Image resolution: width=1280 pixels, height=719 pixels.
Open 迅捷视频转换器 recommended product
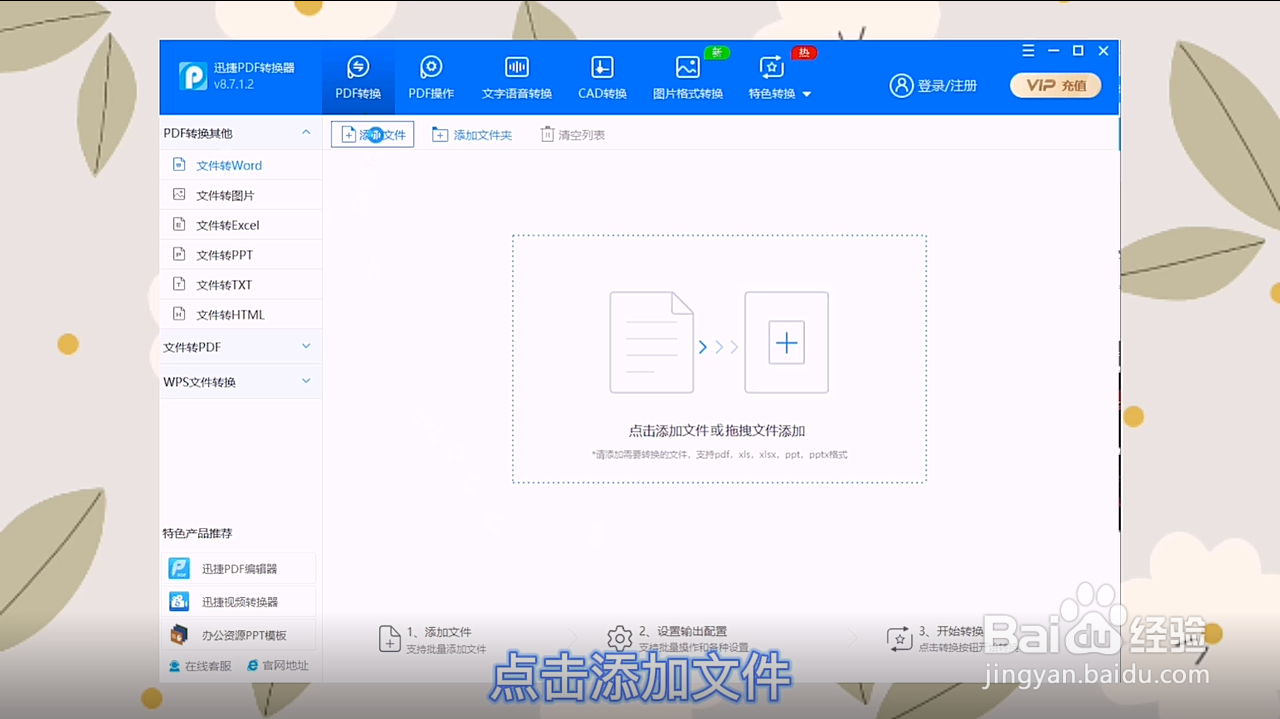point(239,602)
